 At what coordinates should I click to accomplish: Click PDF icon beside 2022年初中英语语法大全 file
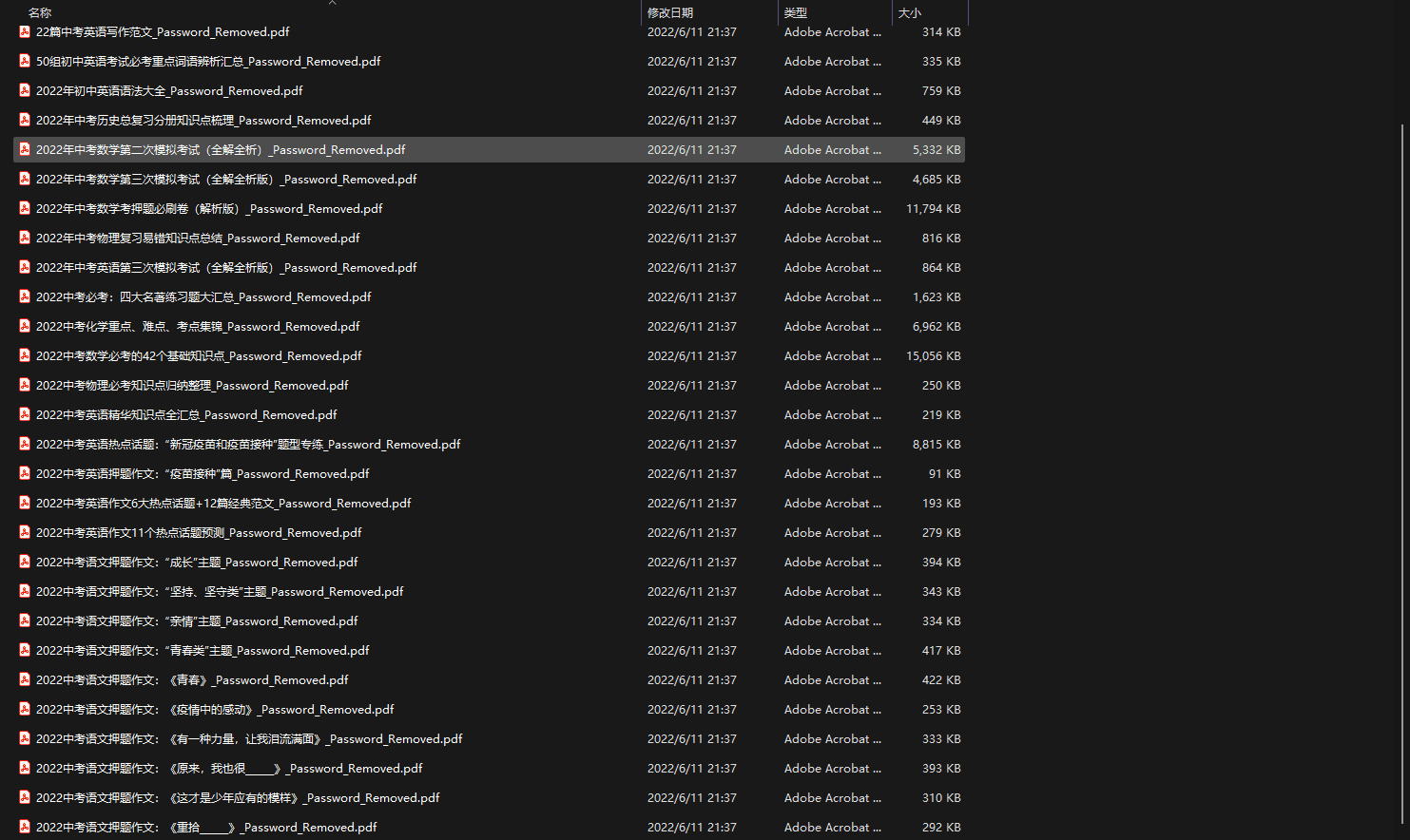25,91
